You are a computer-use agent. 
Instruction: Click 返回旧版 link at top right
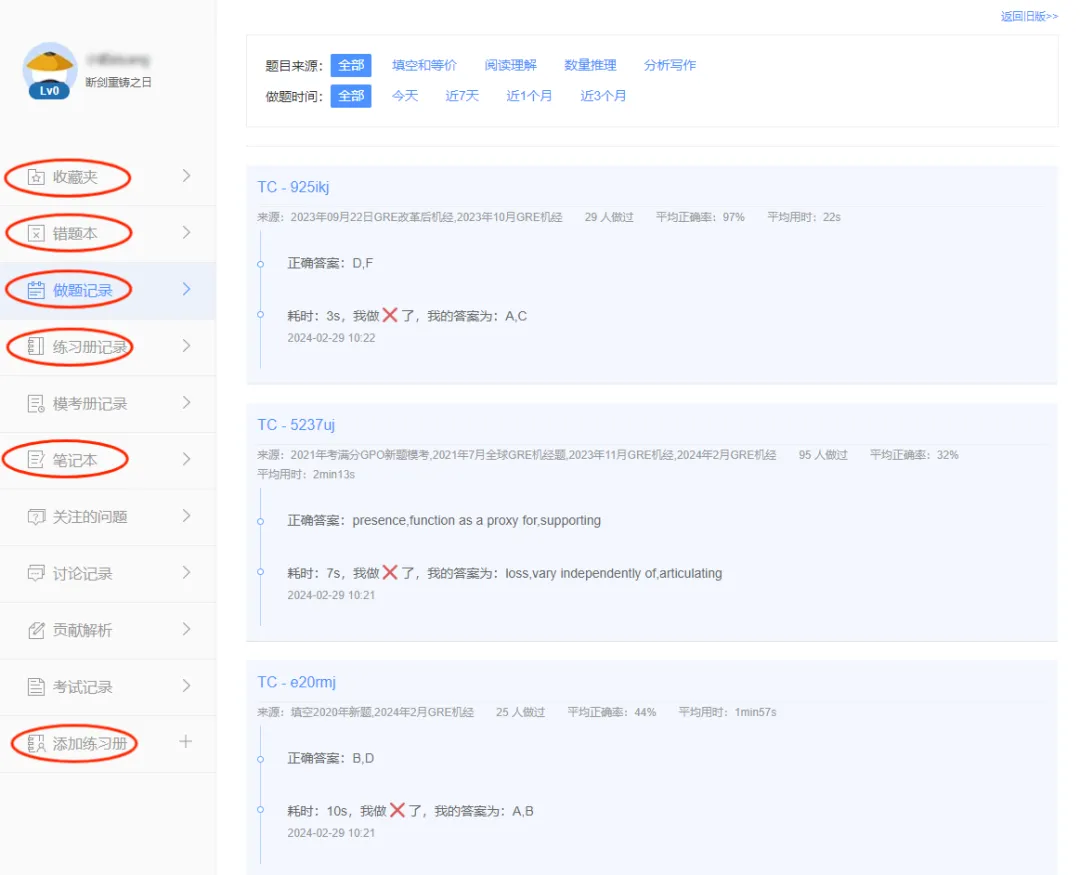[1028, 16]
